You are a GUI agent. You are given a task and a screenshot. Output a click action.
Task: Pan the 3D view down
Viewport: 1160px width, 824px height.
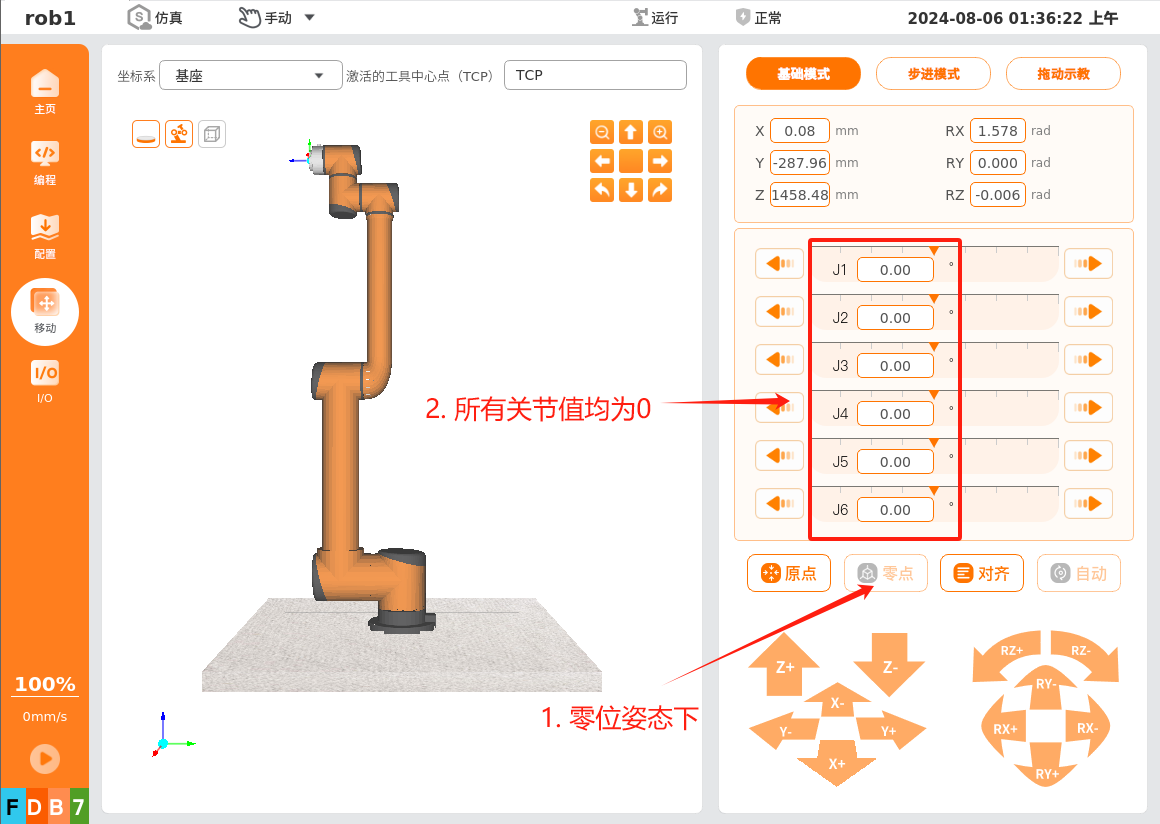[x=631, y=190]
